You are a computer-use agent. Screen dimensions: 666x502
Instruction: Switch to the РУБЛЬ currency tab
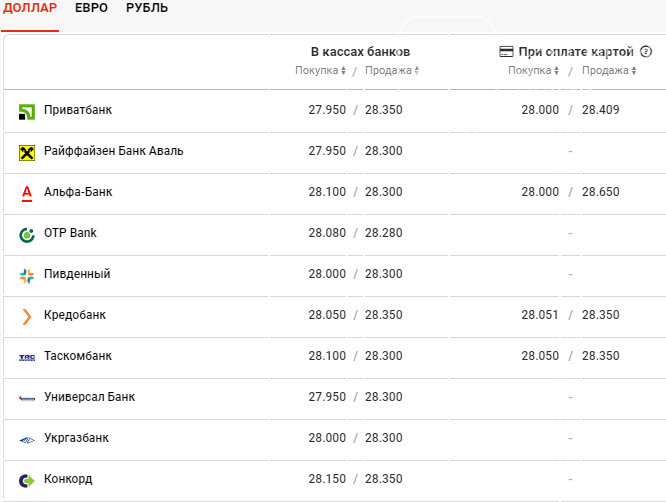point(147,8)
